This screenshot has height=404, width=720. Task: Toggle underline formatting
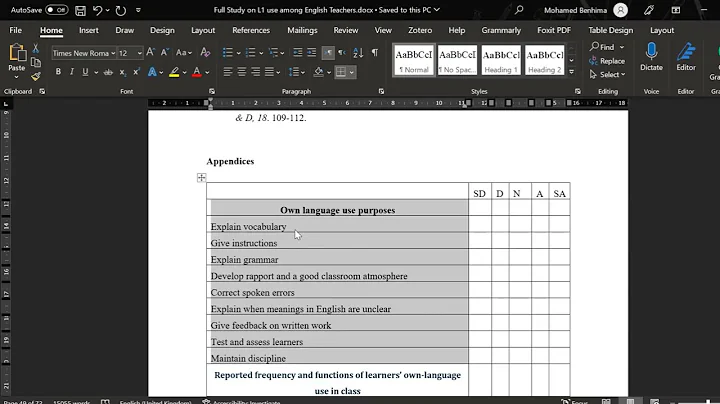(x=85, y=72)
